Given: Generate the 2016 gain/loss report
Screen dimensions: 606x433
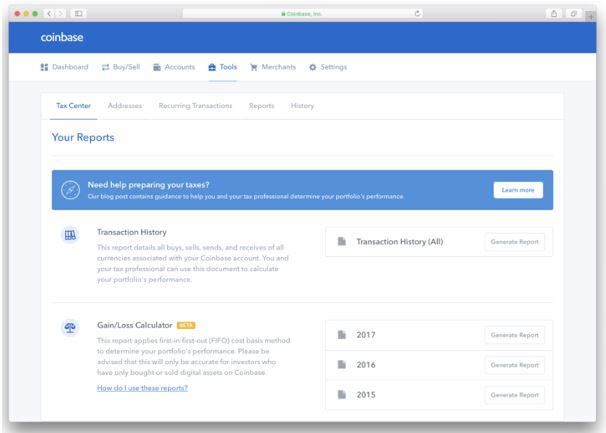Looking at the screenshot, I should pos(514,365).
